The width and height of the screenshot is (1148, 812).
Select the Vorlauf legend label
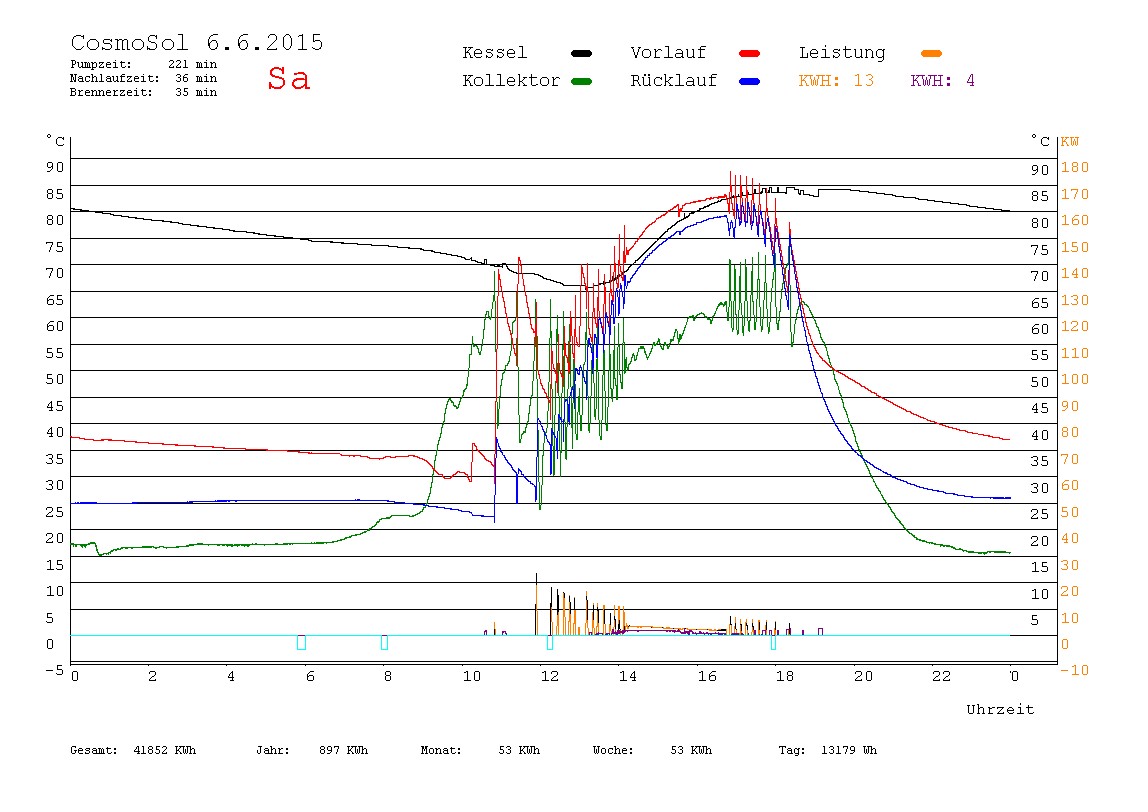[x=668, y=53]
